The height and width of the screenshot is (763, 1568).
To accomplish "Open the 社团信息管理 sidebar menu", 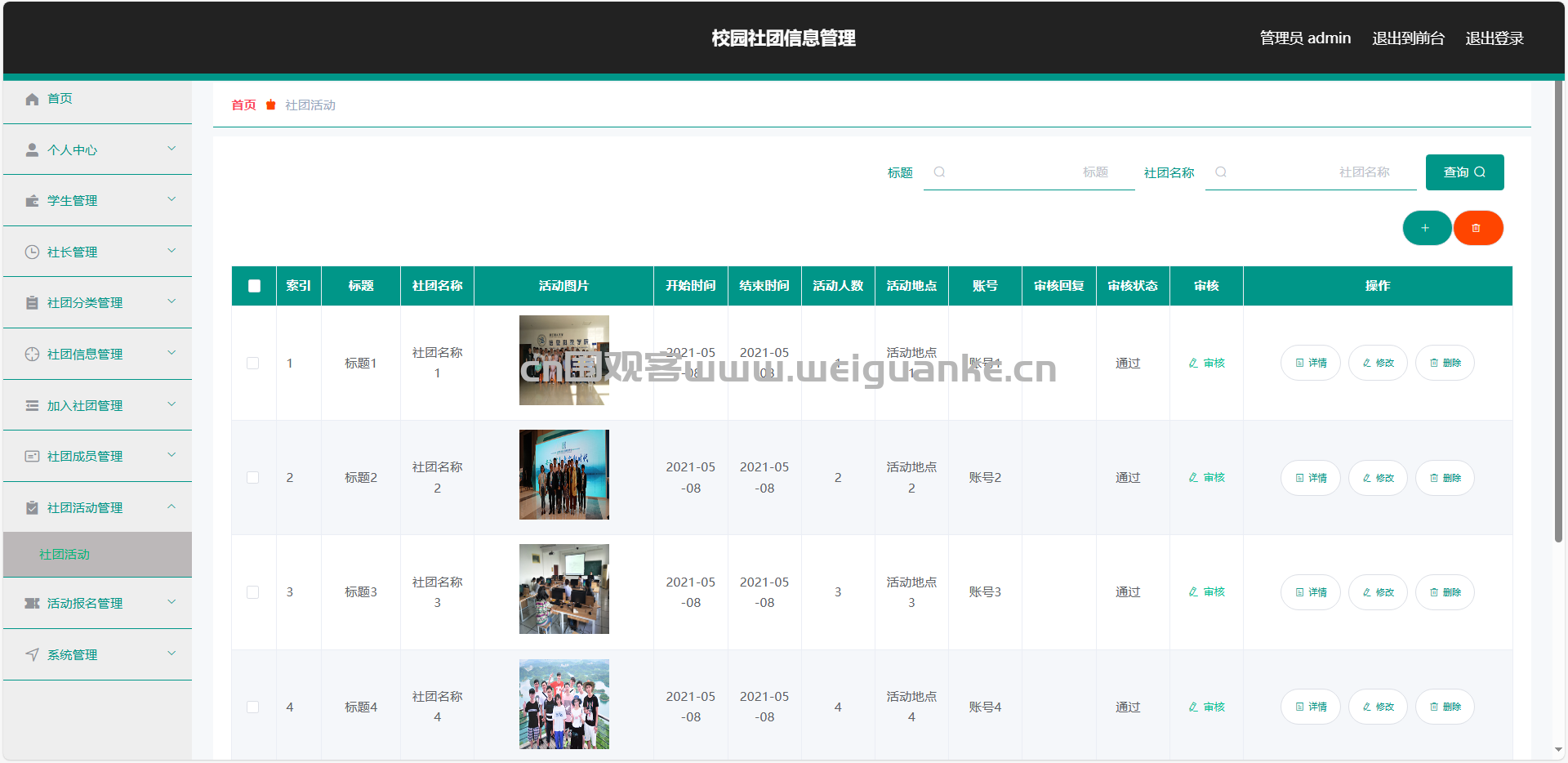I will [x=97, y=355].
